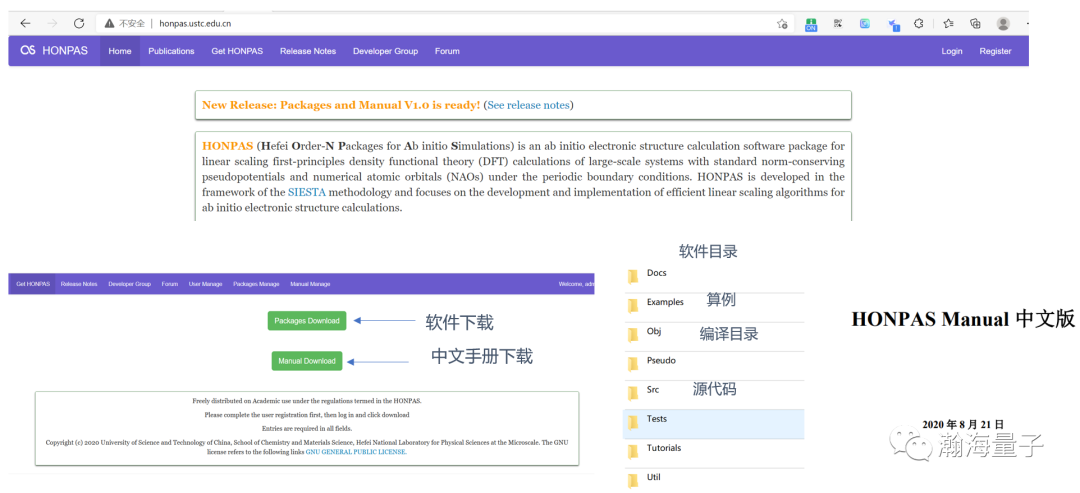Click the date 2020 年 8 月 21 日
Screen dimensions: 1080x493
[x=963, y=424]
